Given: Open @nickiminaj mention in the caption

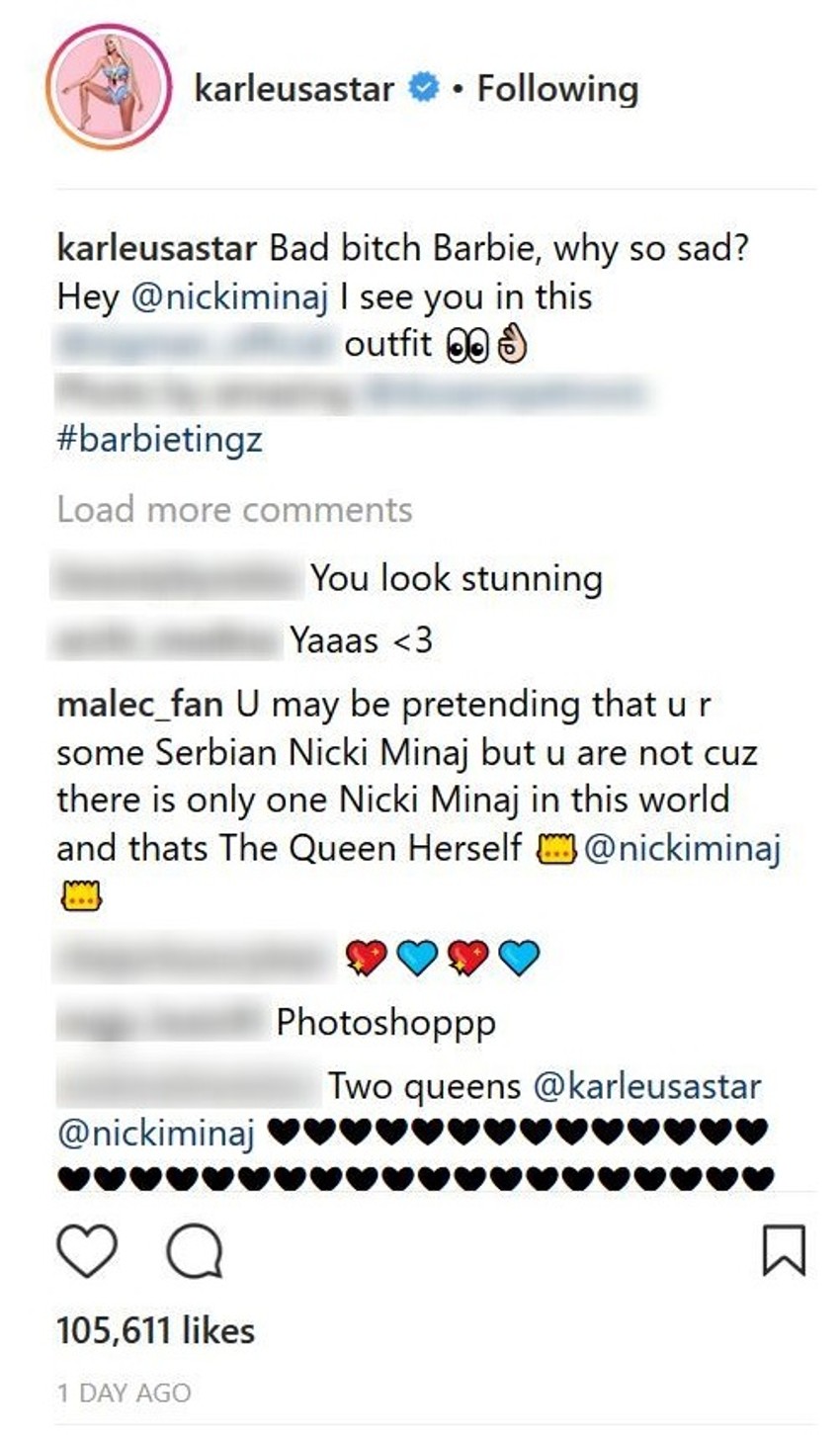Looking at the screenshot, I should [230, 296].
